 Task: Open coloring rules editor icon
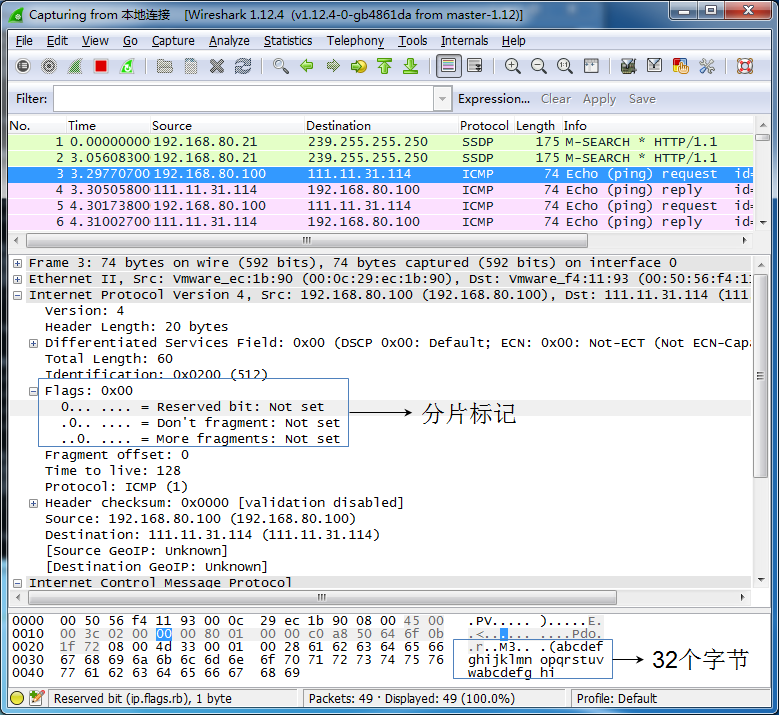(680, 66)
